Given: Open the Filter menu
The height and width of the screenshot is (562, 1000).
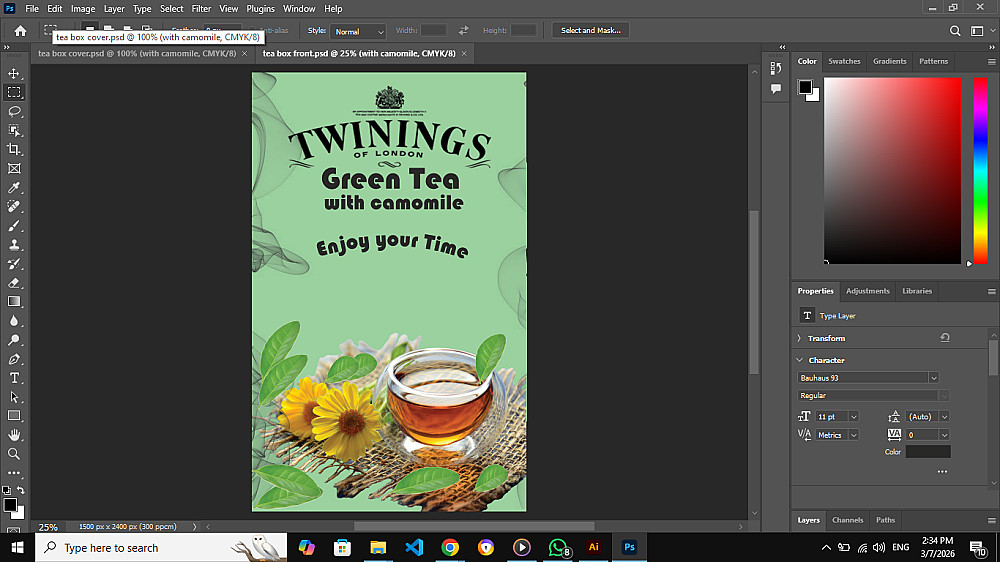Looking at the screenshot, I should click(201, 9).
